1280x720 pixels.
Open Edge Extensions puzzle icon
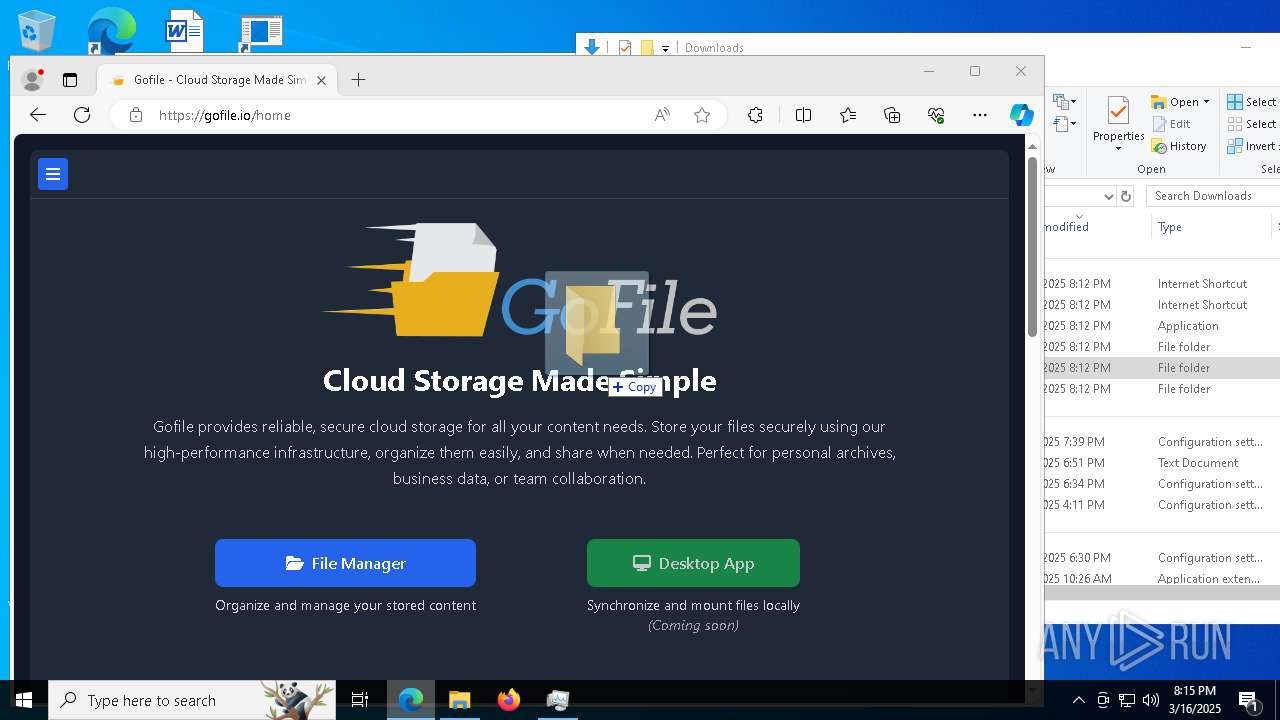point(755,115)
